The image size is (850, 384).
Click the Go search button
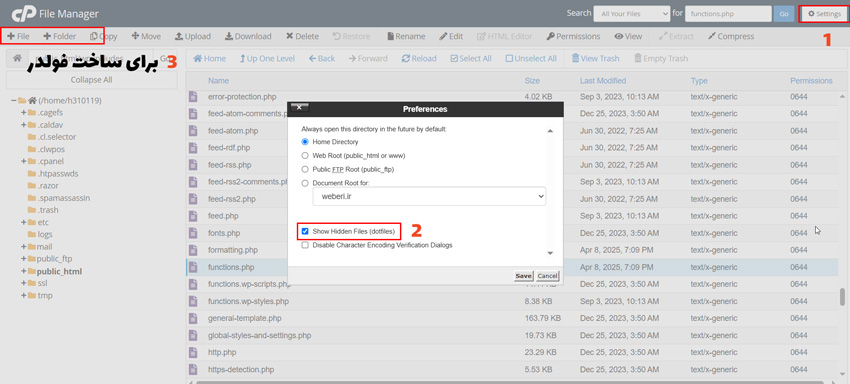(783, 14)
